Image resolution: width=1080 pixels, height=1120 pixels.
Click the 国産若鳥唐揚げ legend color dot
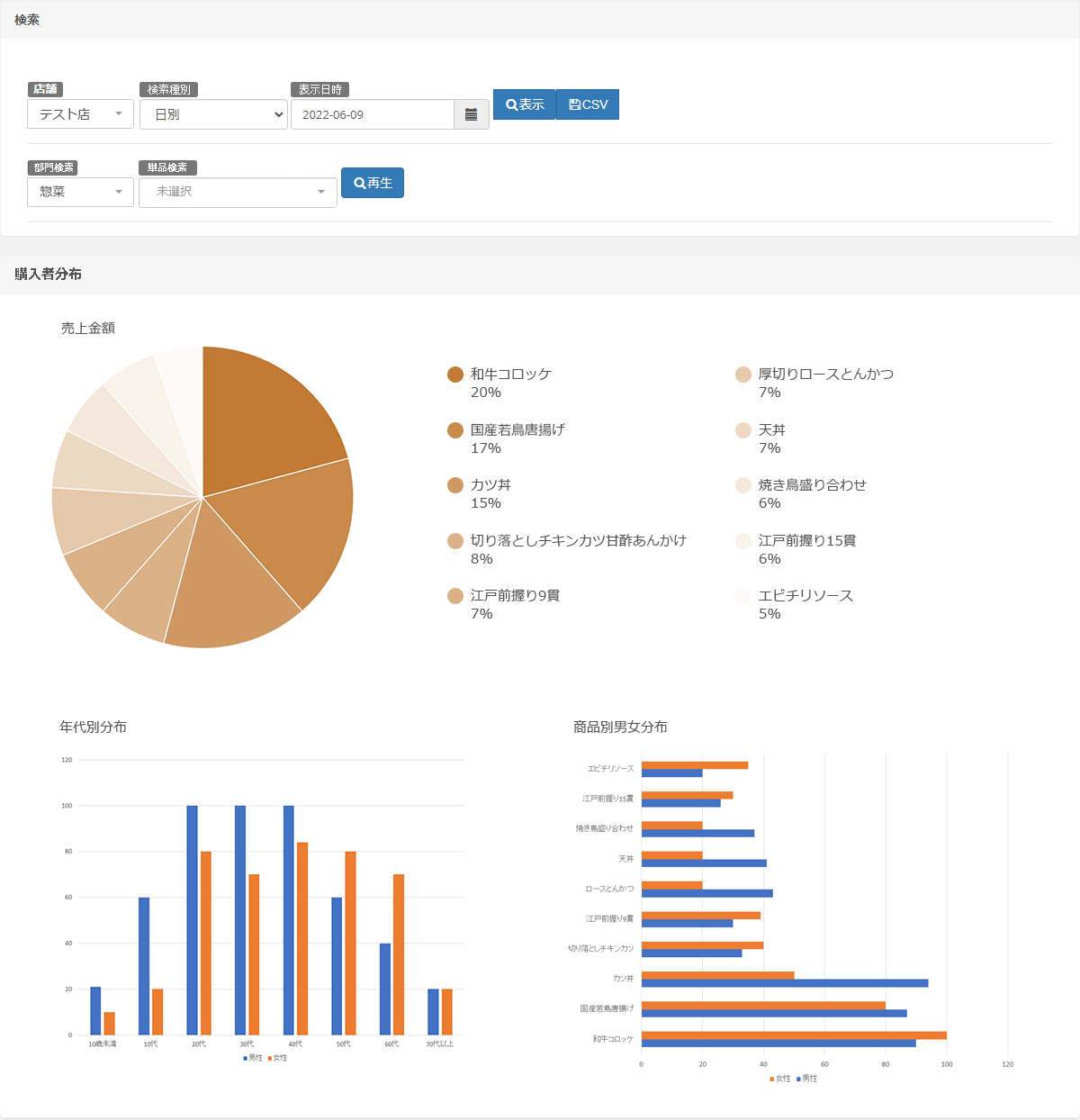click(x=455, y=430)
